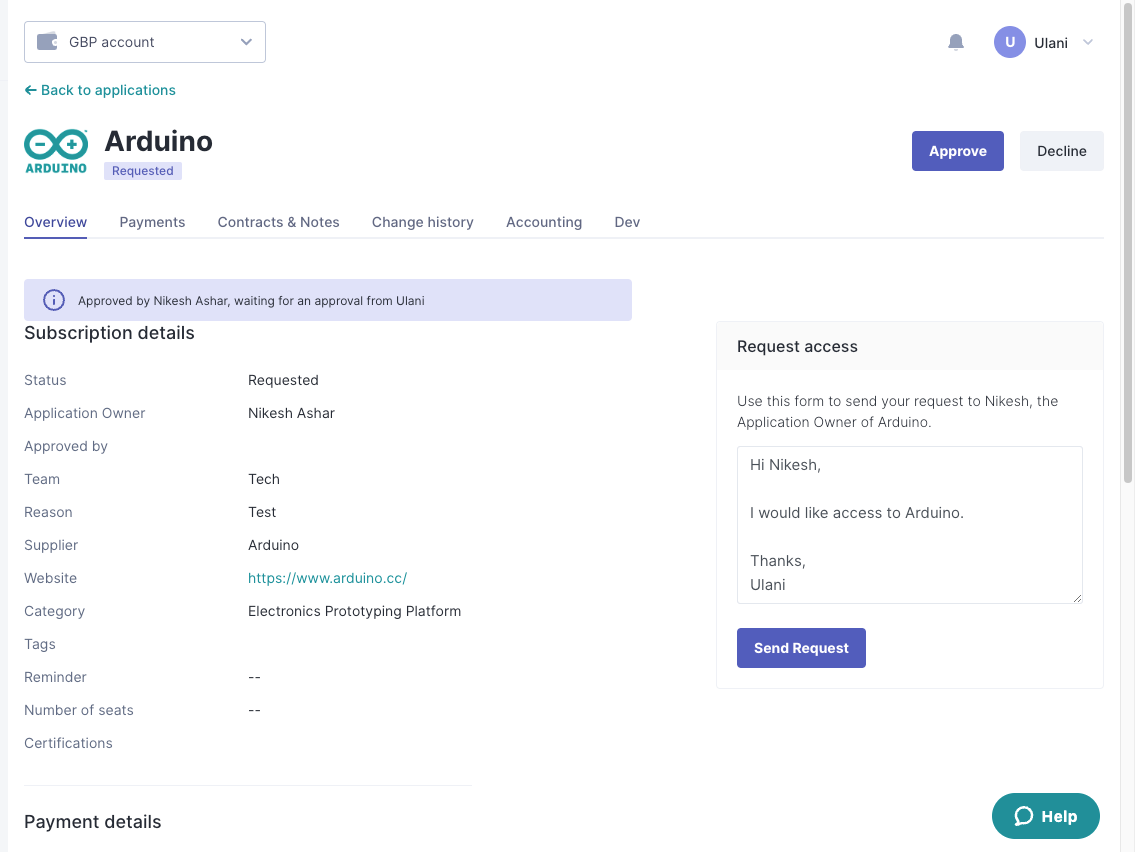Click inside the request message text area
This screenshot has height=852, width=1135.
pos(909,525)
